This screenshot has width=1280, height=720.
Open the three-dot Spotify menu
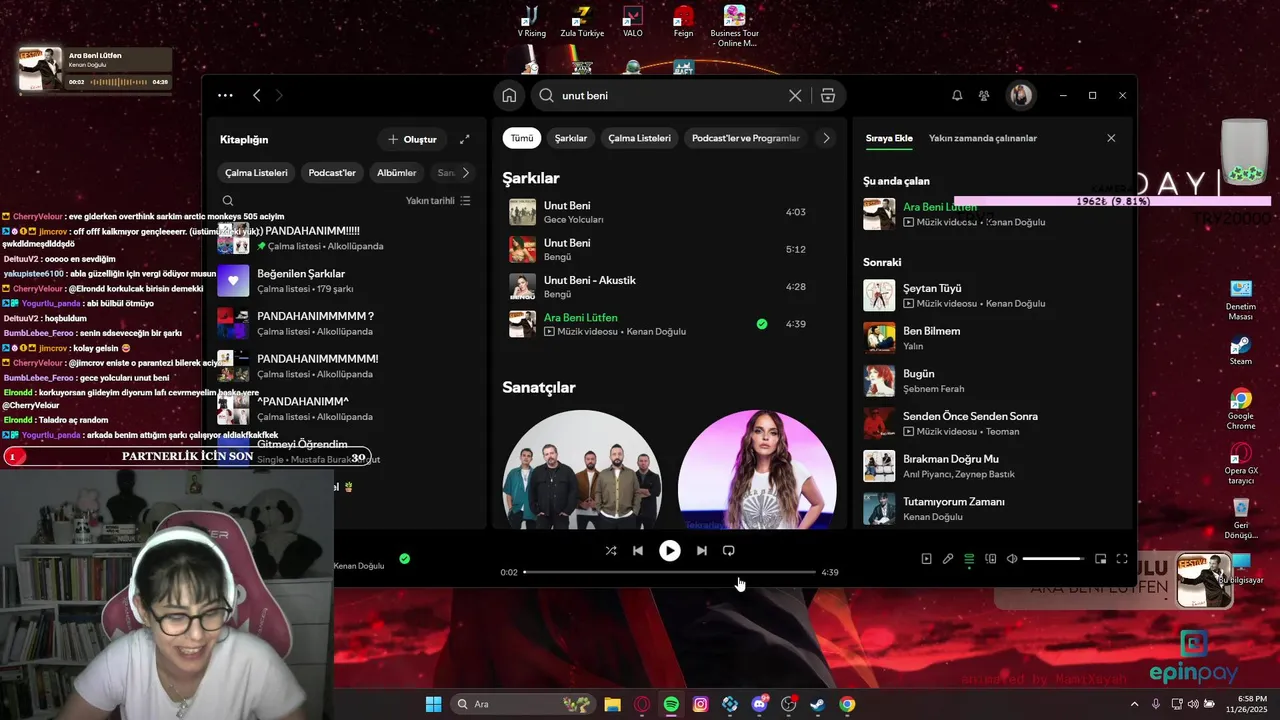coord(225,96)
